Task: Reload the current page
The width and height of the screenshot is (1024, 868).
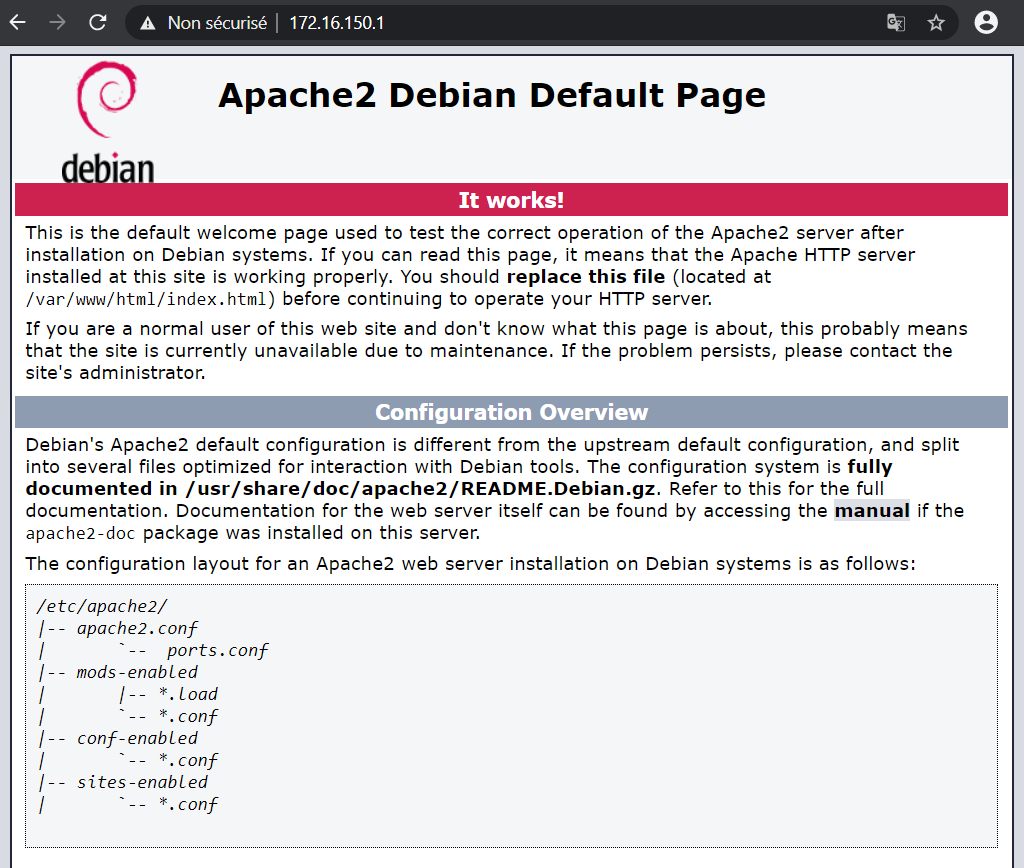Action: 97,22
